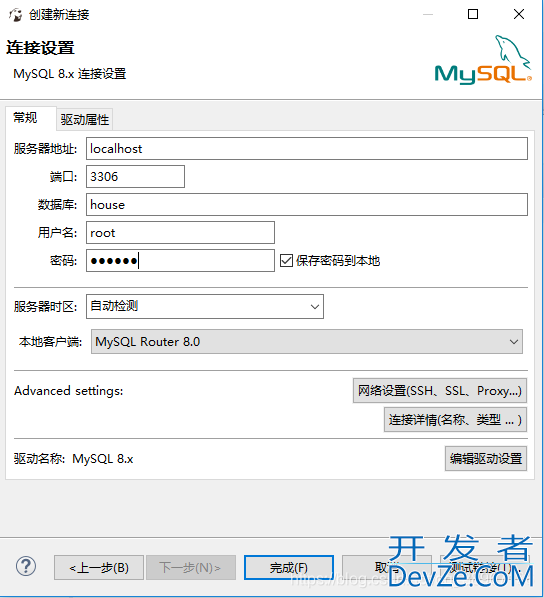Click in the port field showing 3306
This screenshot has height=598, width=544.
[135, 177]
